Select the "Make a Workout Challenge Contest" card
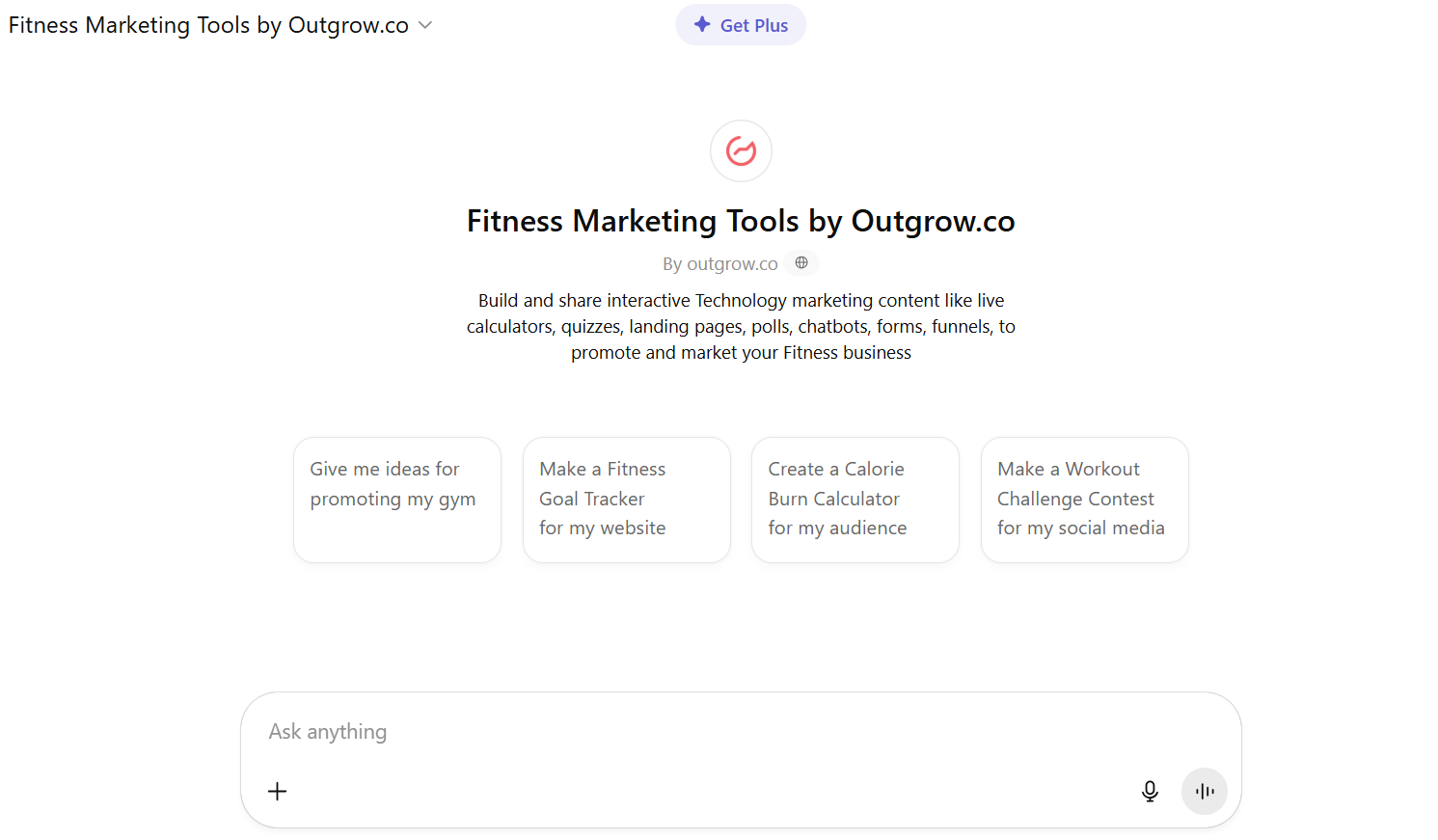 (1084, 499)
